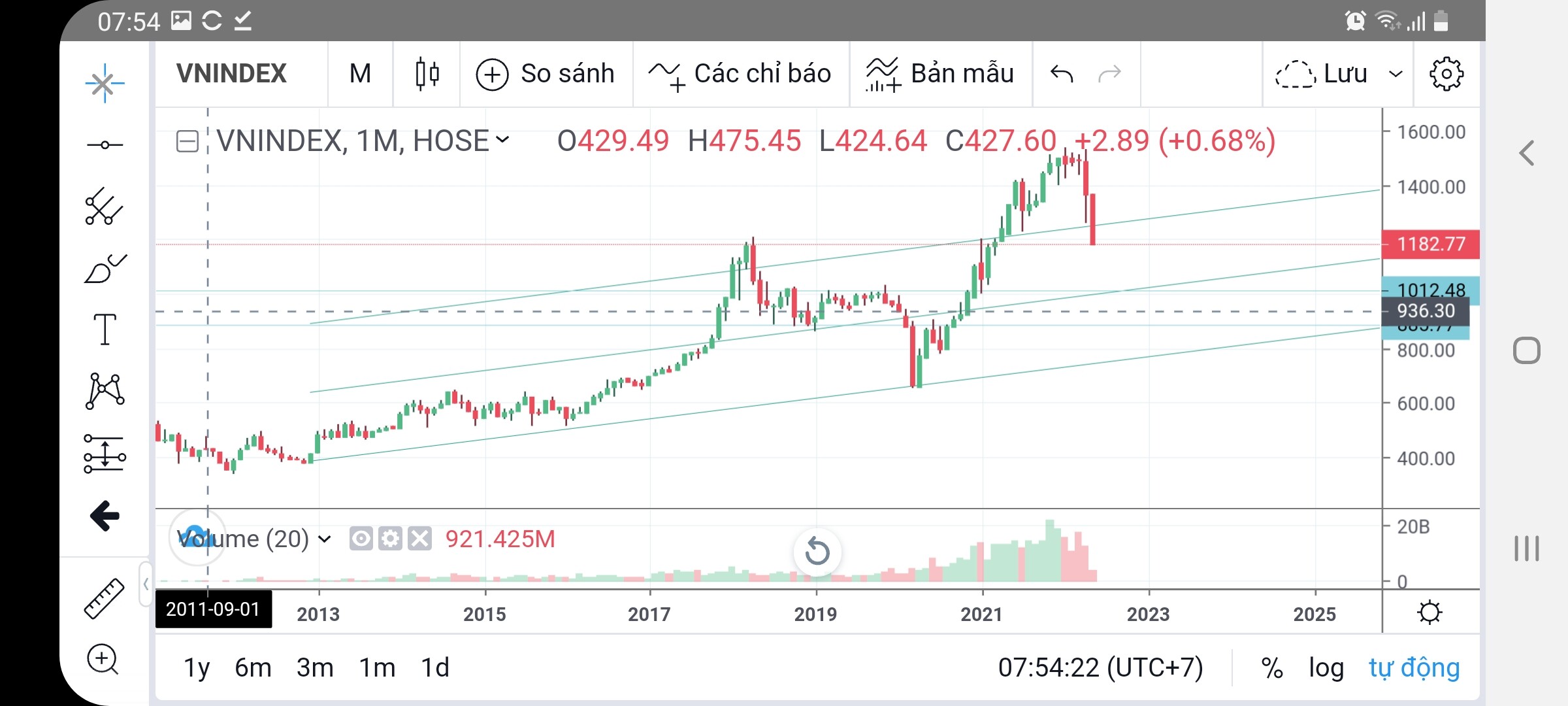Image resolution: width=1568 pixels, height=706 pixels.
Task: Click the 1182.77 red price label
Action: 1431,244
